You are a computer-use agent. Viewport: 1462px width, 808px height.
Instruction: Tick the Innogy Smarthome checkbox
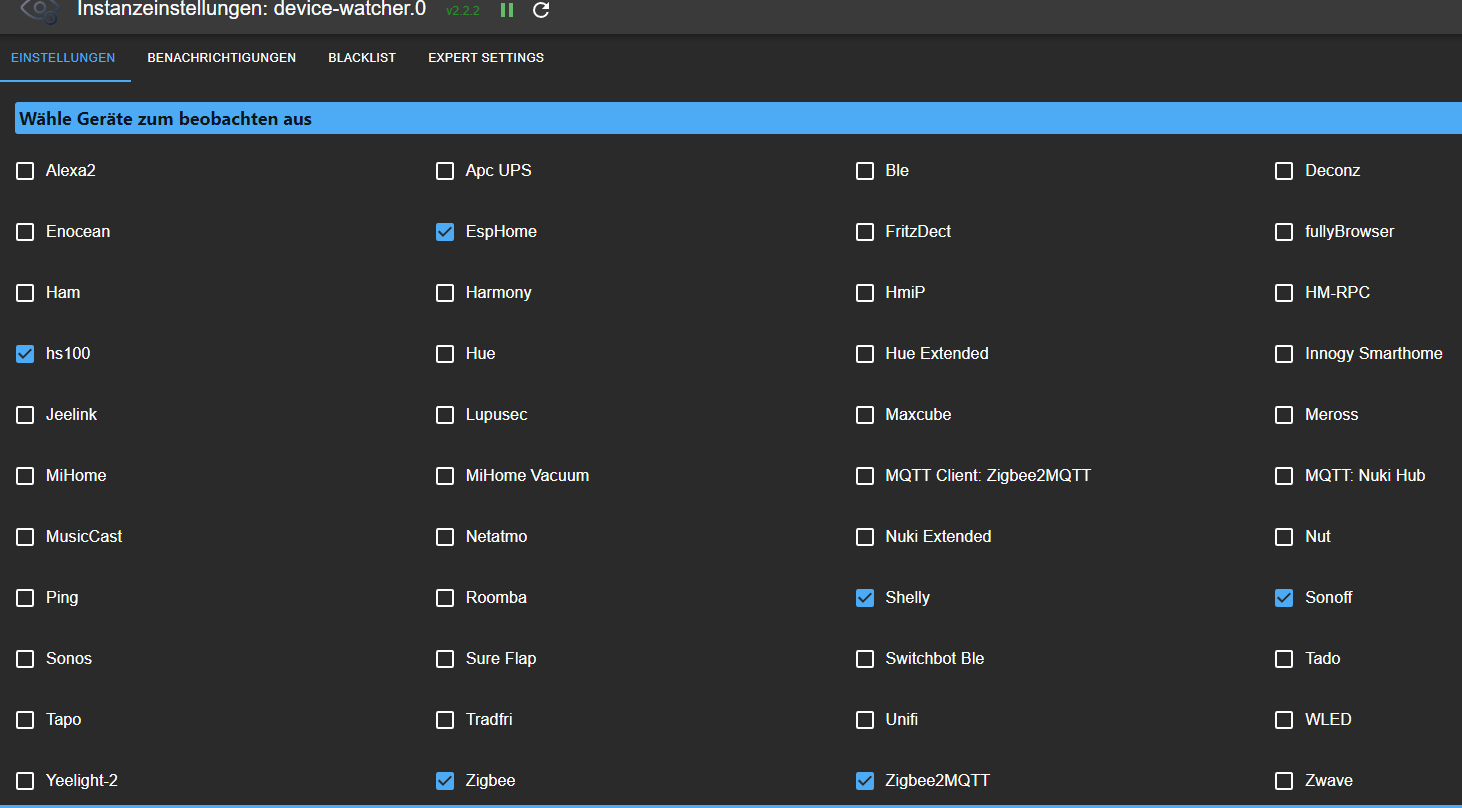tap(1284, 354)
